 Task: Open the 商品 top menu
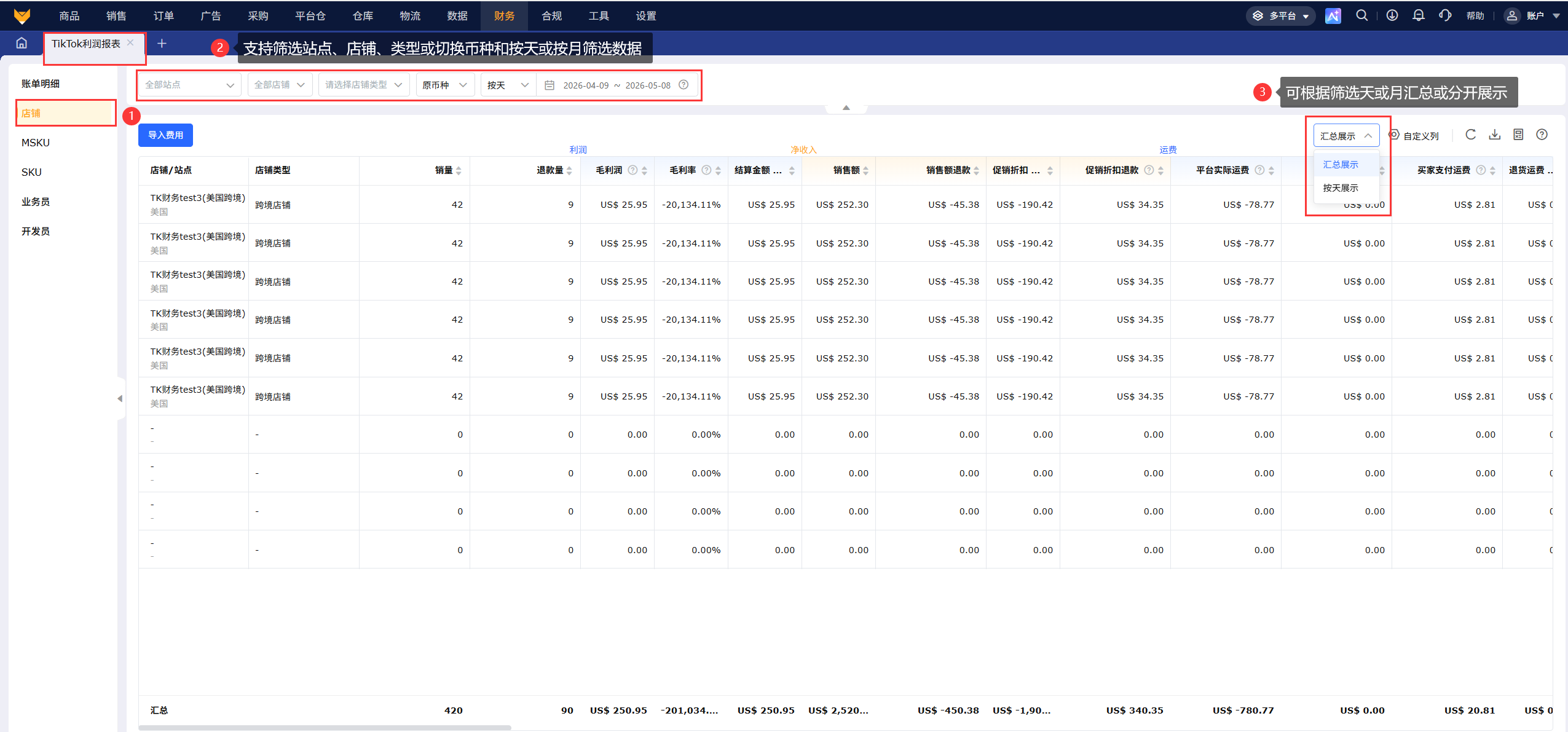[x=69, y=16]
